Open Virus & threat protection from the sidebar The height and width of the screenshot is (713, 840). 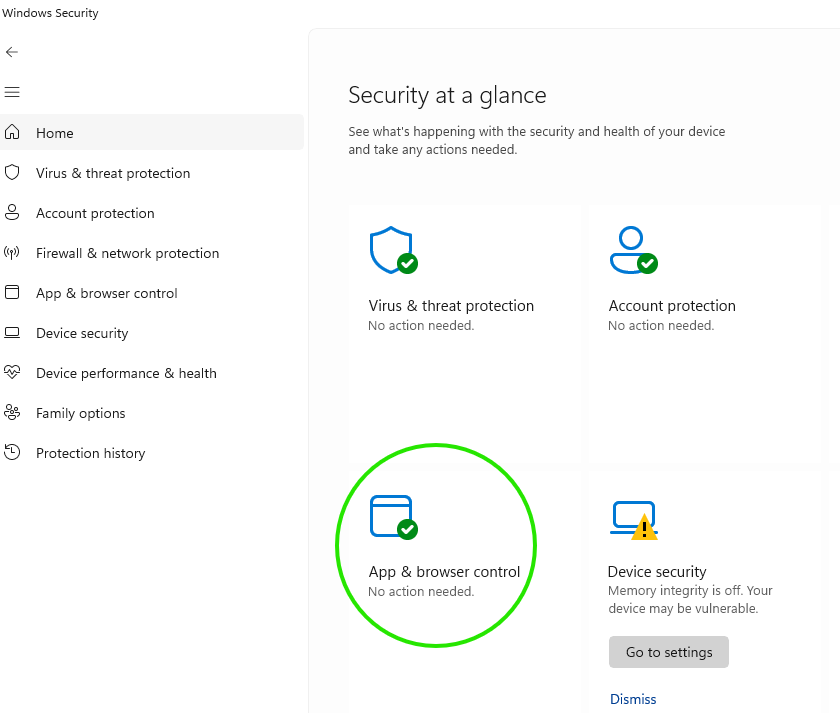pyautogui.click(x=113, y=173)
